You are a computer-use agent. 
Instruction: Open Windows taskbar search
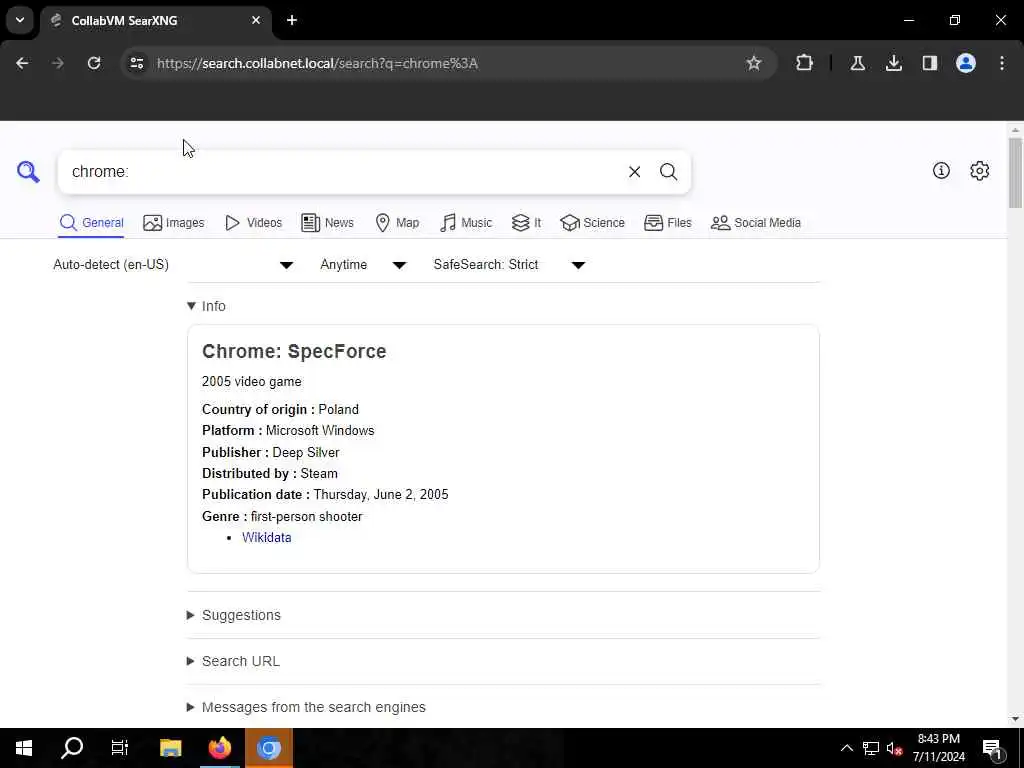[x=72, y=748]
